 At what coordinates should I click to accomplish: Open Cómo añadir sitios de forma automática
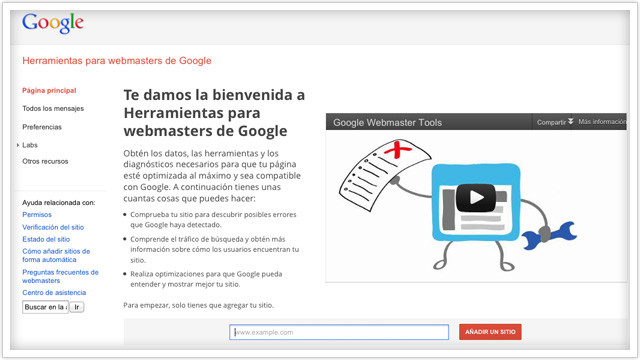(56, 256)
